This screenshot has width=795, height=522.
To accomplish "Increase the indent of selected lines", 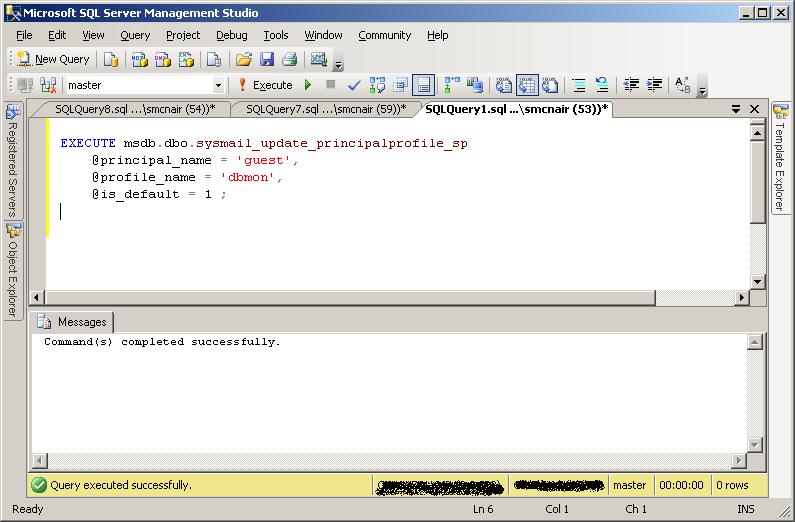I will pyautogui.click(x=655, y=85).
